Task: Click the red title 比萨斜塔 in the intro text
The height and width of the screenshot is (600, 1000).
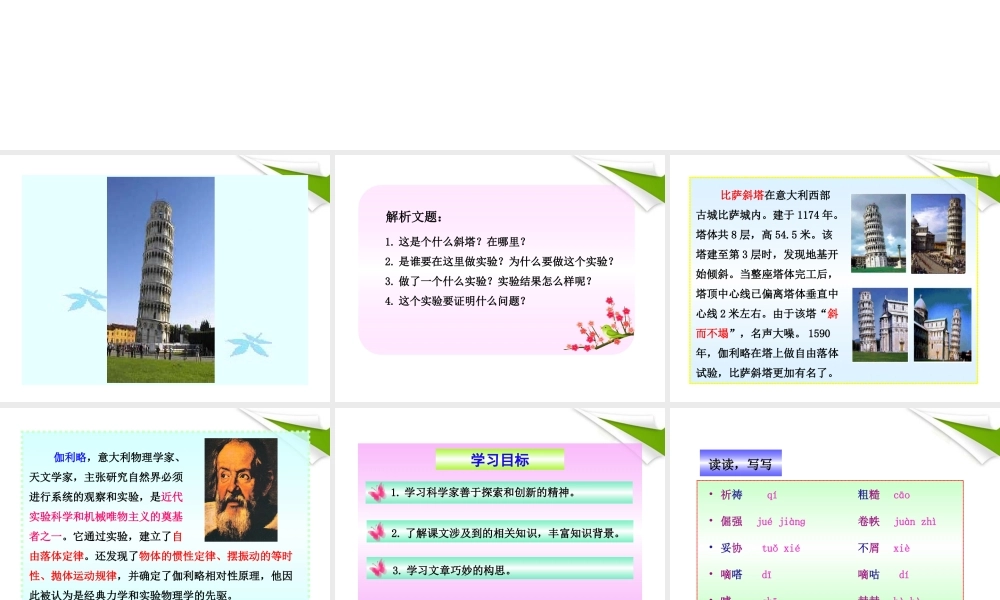Action: [742, 195]
